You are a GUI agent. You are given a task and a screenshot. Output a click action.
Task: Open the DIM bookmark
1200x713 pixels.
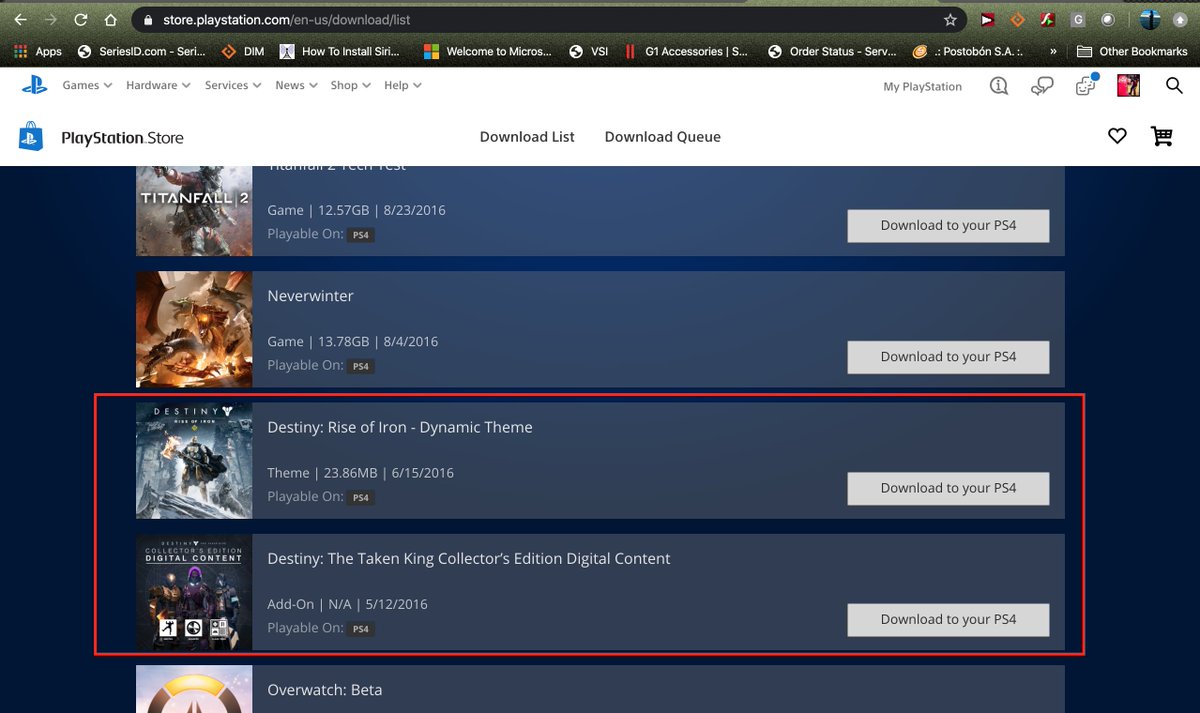coord(243,51)
